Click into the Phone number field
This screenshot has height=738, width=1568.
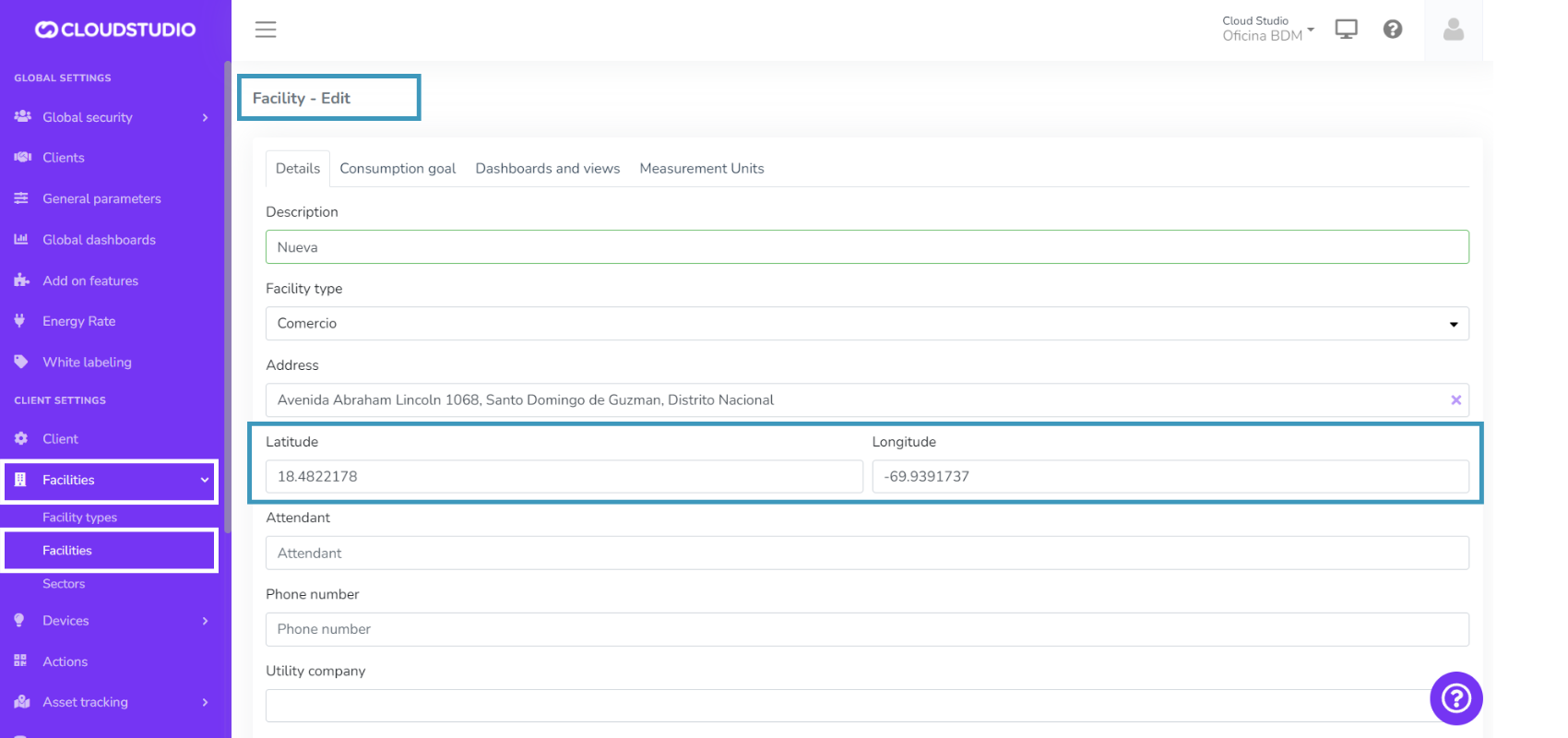point(866,629)
